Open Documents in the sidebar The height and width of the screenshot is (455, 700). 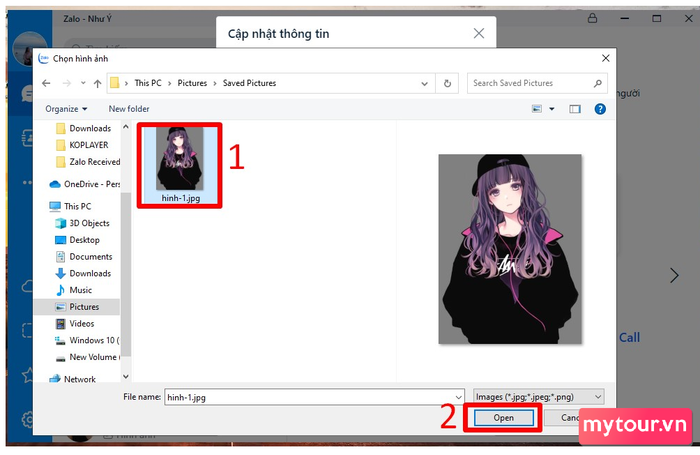click(x=83, y=257)
